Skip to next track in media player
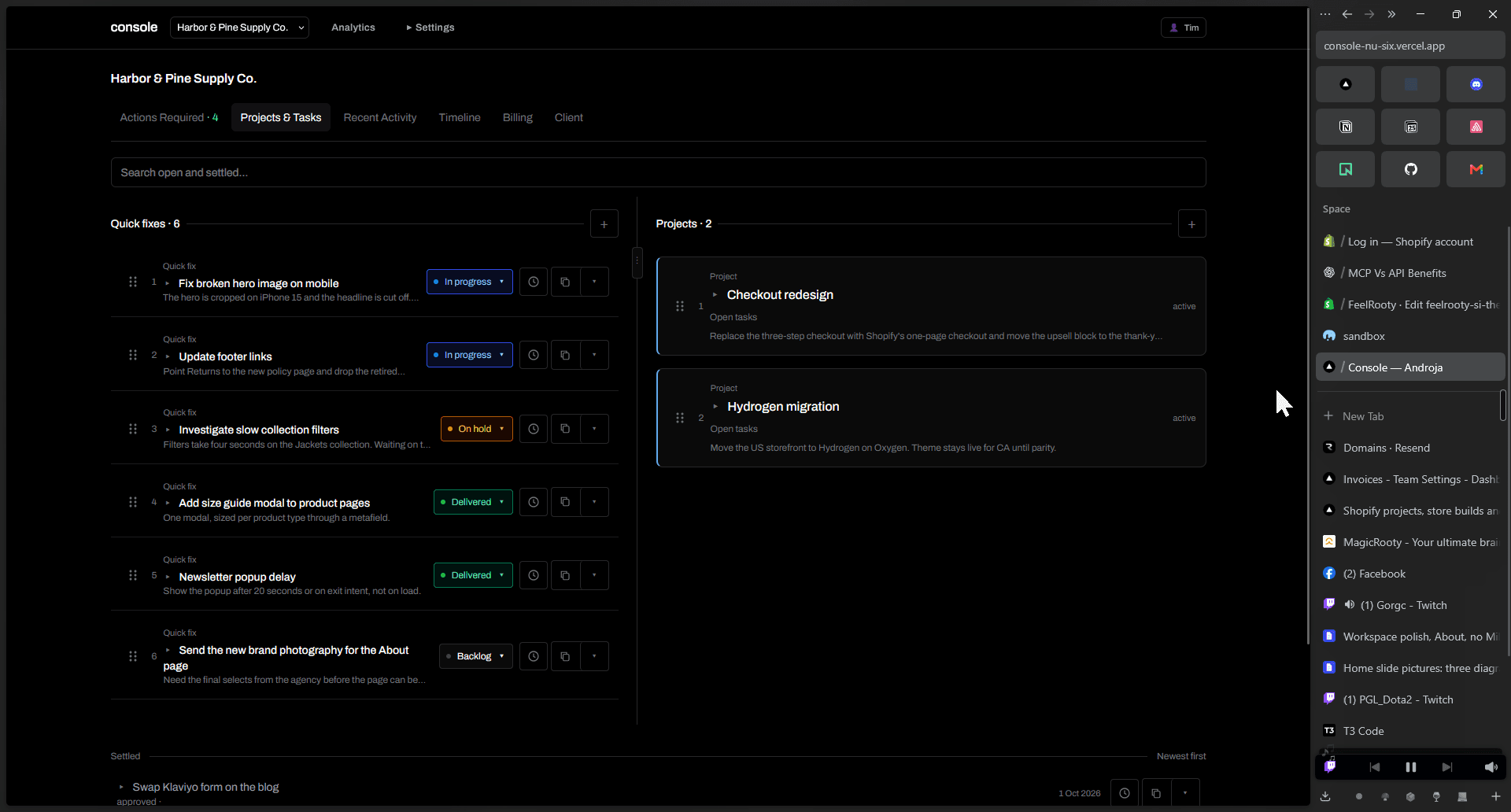The width and height of the screenshot is (1511, 812). pyautogui.click(x=1446, y=767)
